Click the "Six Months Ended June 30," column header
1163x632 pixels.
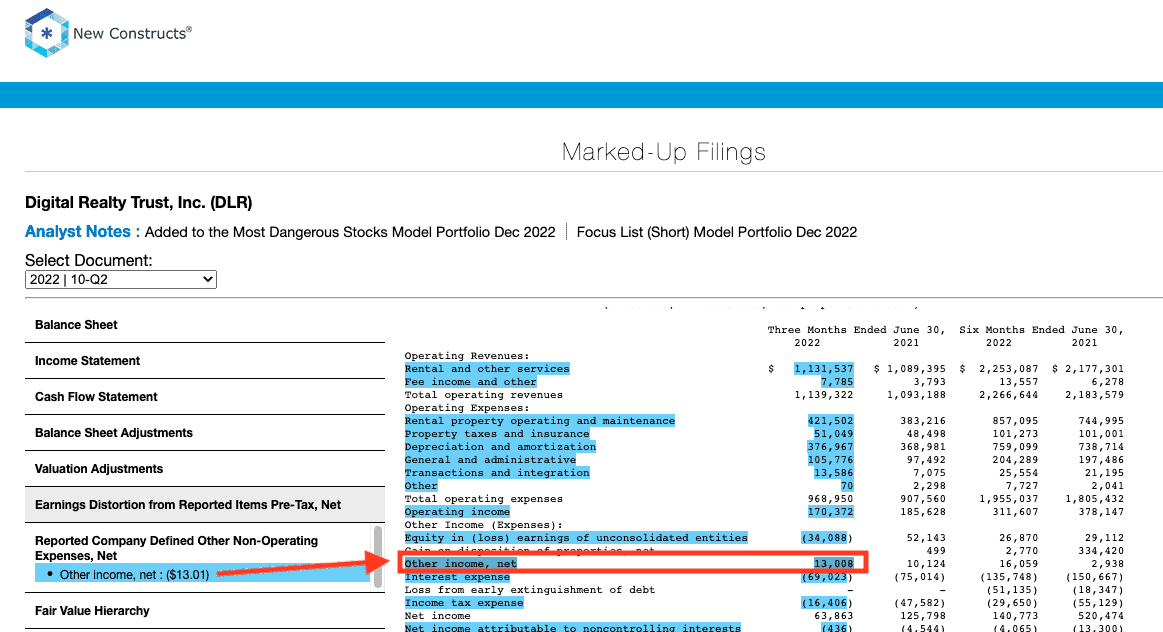coord(1041,330)
